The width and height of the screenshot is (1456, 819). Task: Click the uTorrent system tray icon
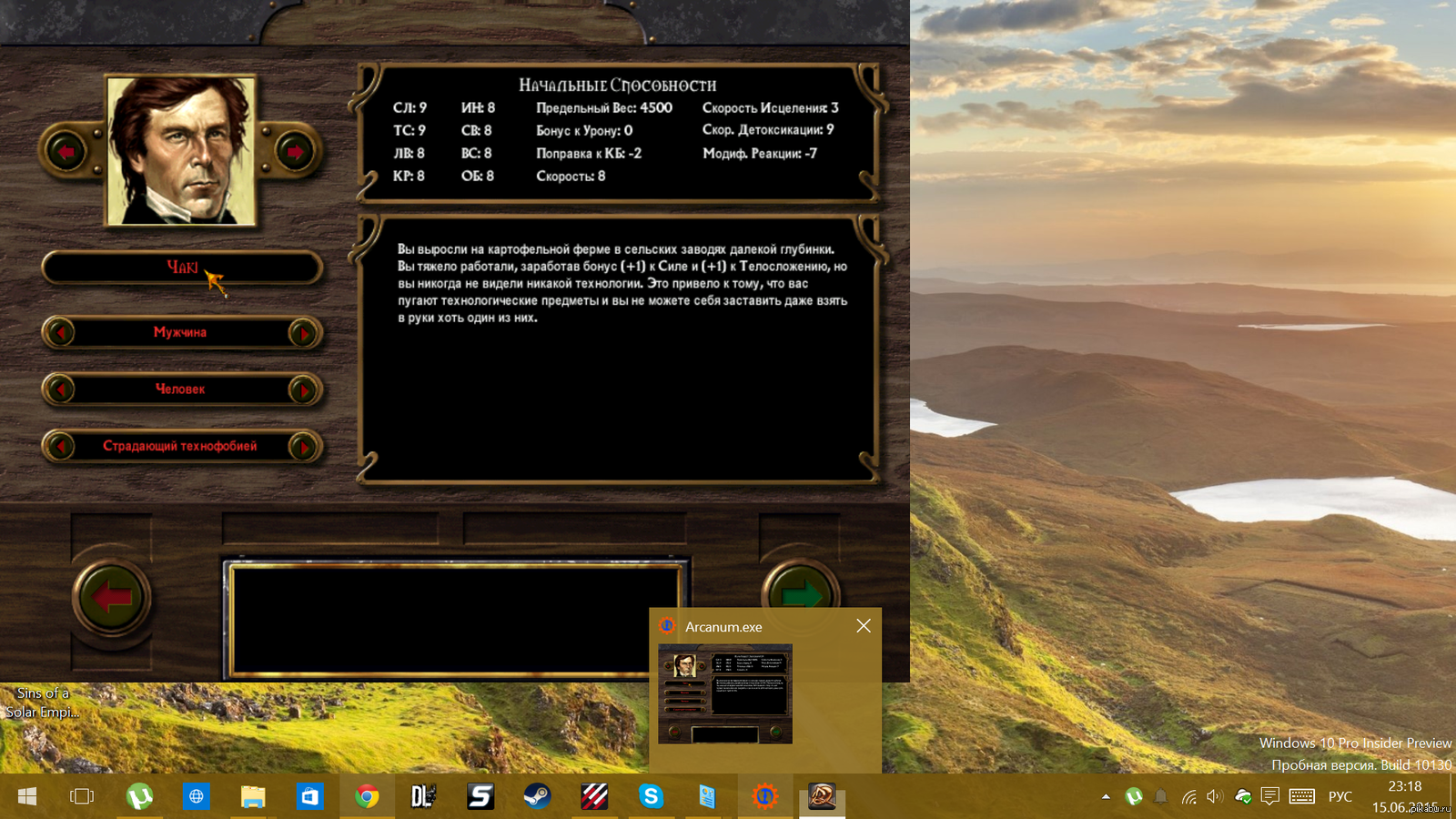pyautogui.click(x=1134, y=796)
